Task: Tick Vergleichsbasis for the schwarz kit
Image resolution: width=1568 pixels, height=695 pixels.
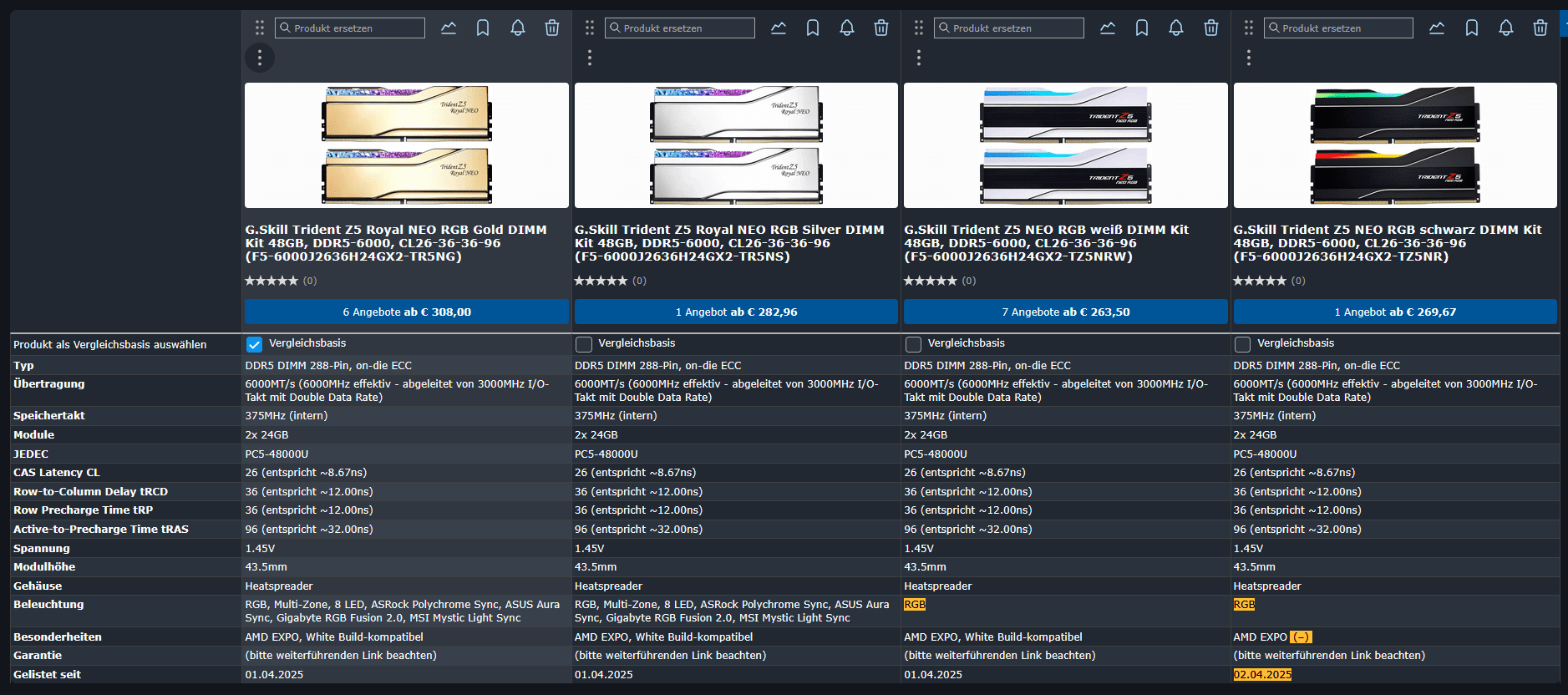Action: pos(1243,344)
